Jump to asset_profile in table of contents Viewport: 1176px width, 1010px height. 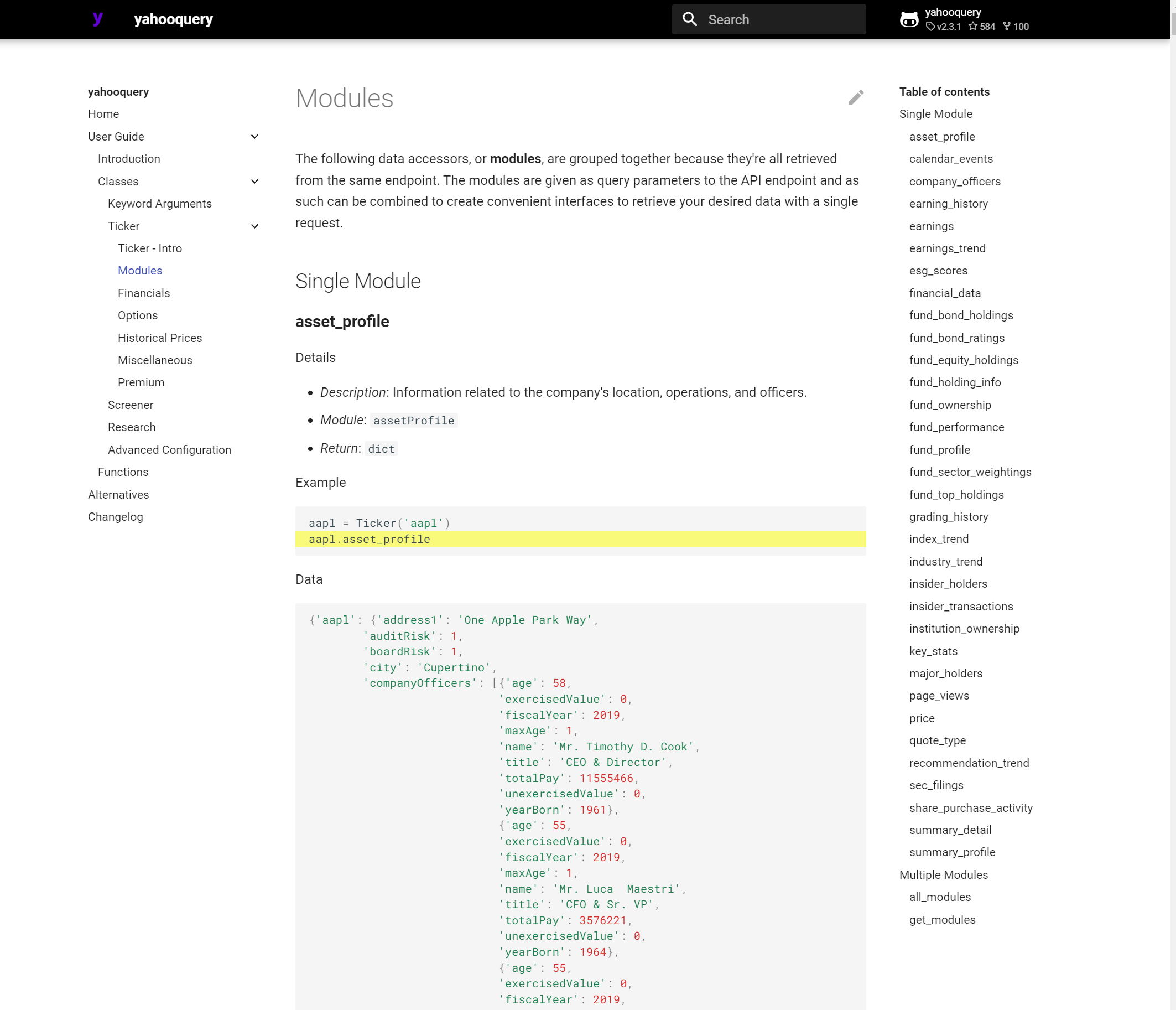point(942,137)
